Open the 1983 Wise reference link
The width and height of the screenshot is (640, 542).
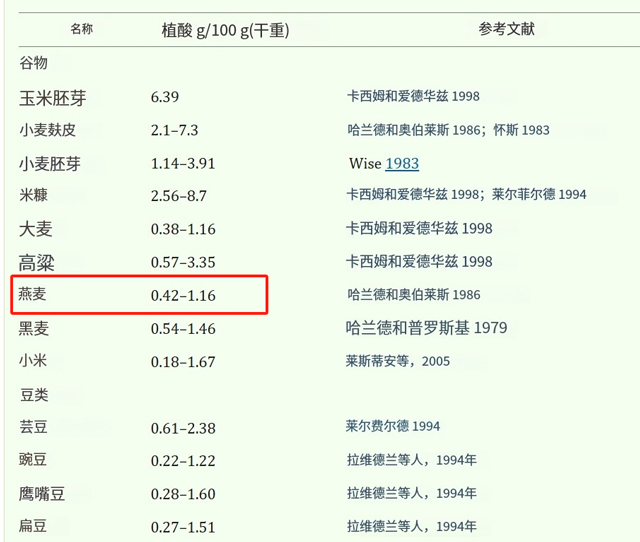tap(402, 163)
